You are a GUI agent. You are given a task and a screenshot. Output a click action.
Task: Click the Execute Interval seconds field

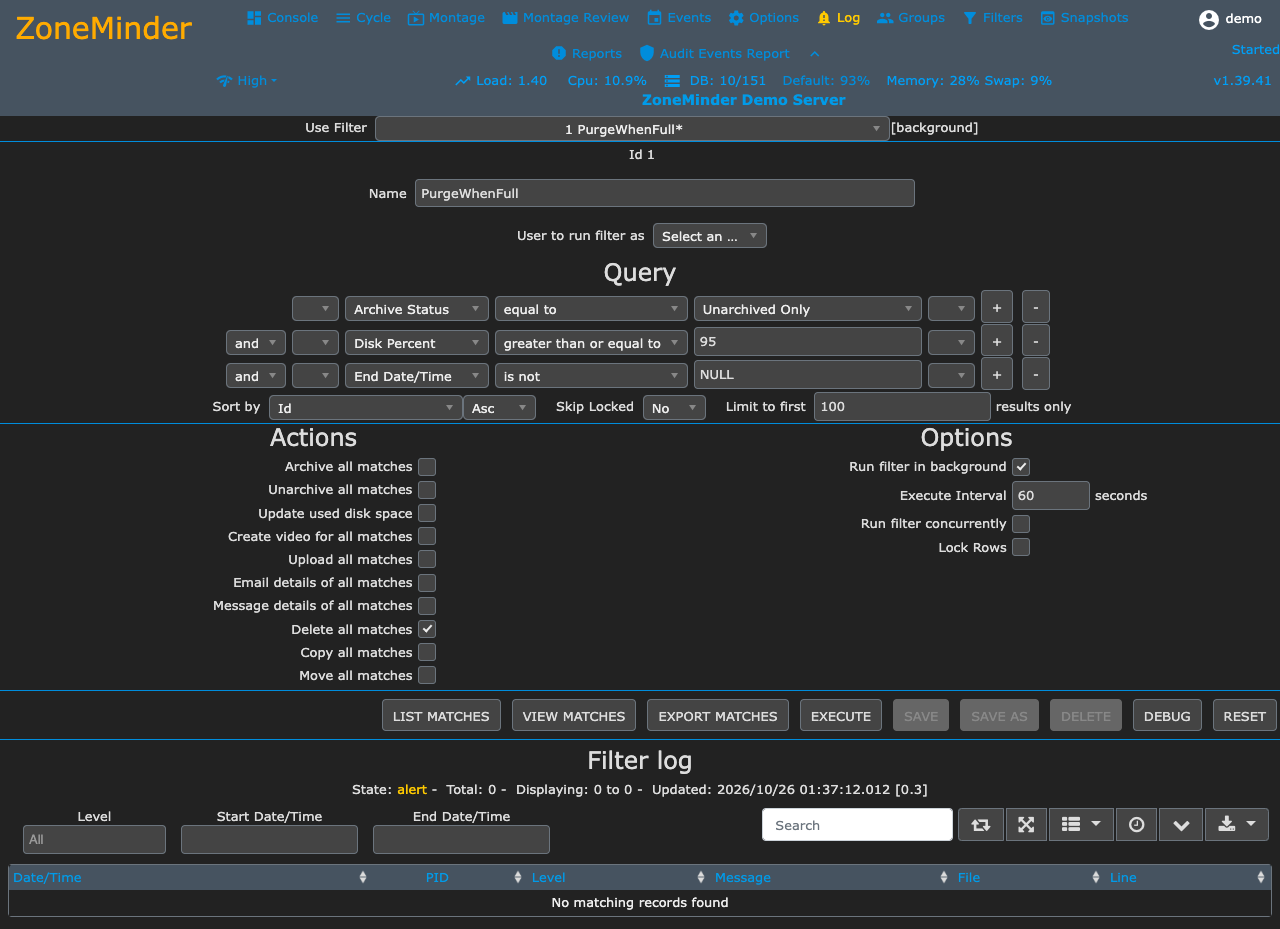click(x=1051, y=496)
